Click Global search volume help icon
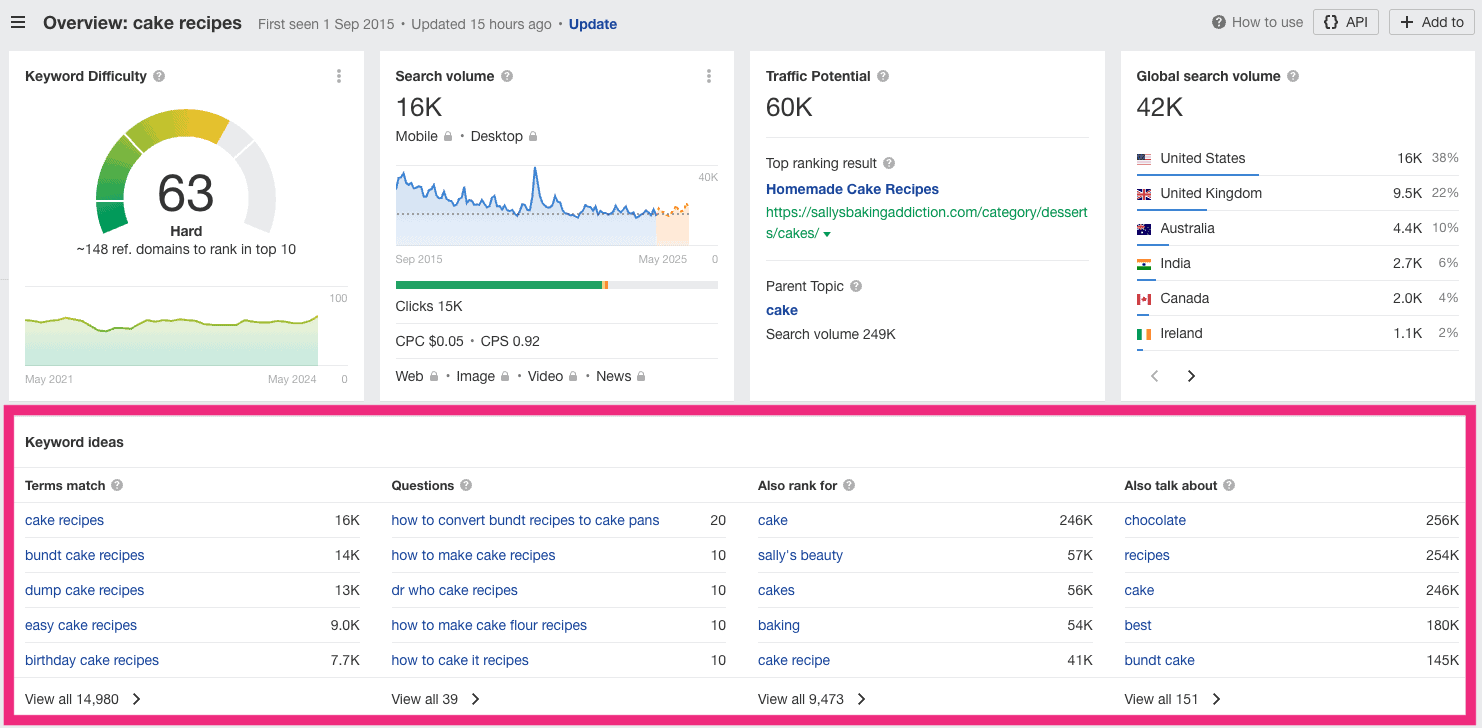The width and height of the screenshot is (1482, 728). 1293,76
